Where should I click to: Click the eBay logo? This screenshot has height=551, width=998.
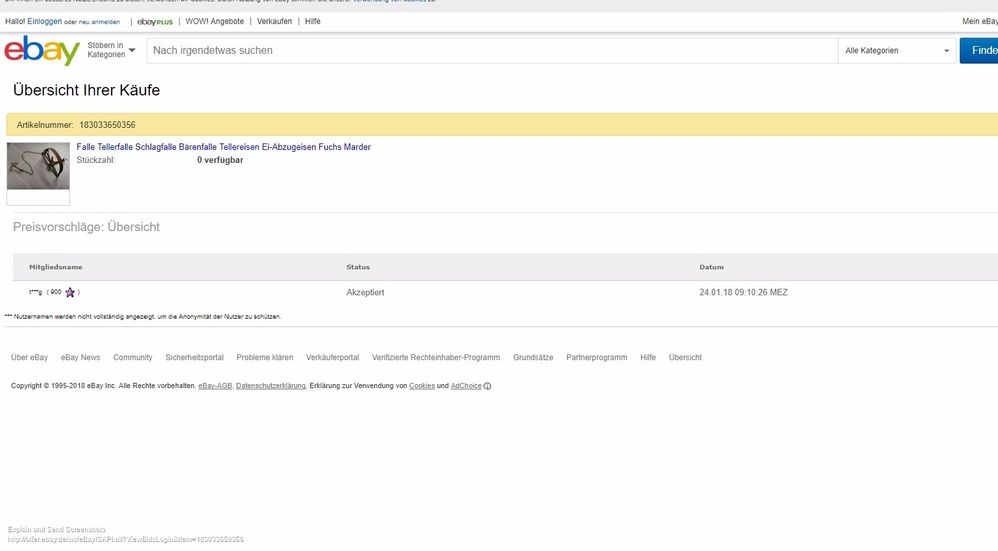pos(41,51)
